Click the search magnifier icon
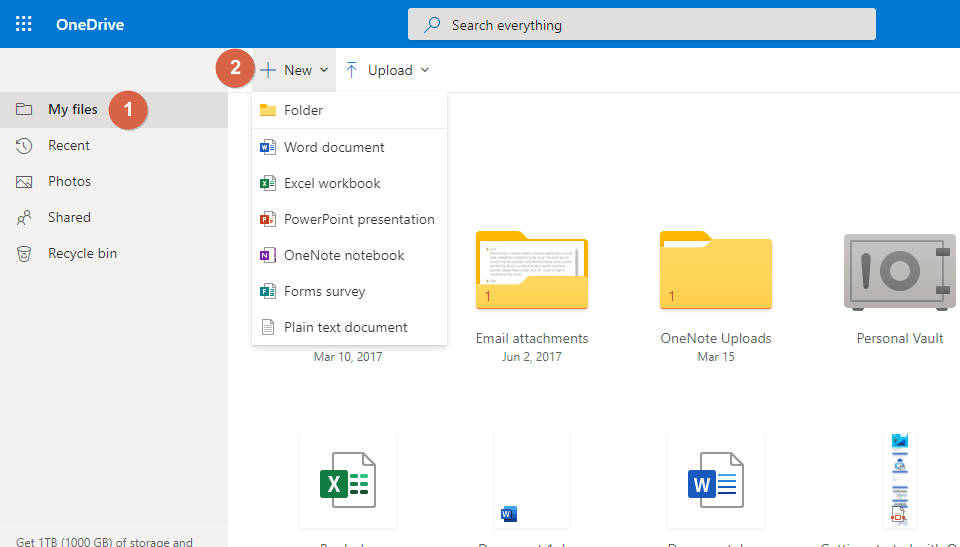960x547 pixels. coord(432,25)
